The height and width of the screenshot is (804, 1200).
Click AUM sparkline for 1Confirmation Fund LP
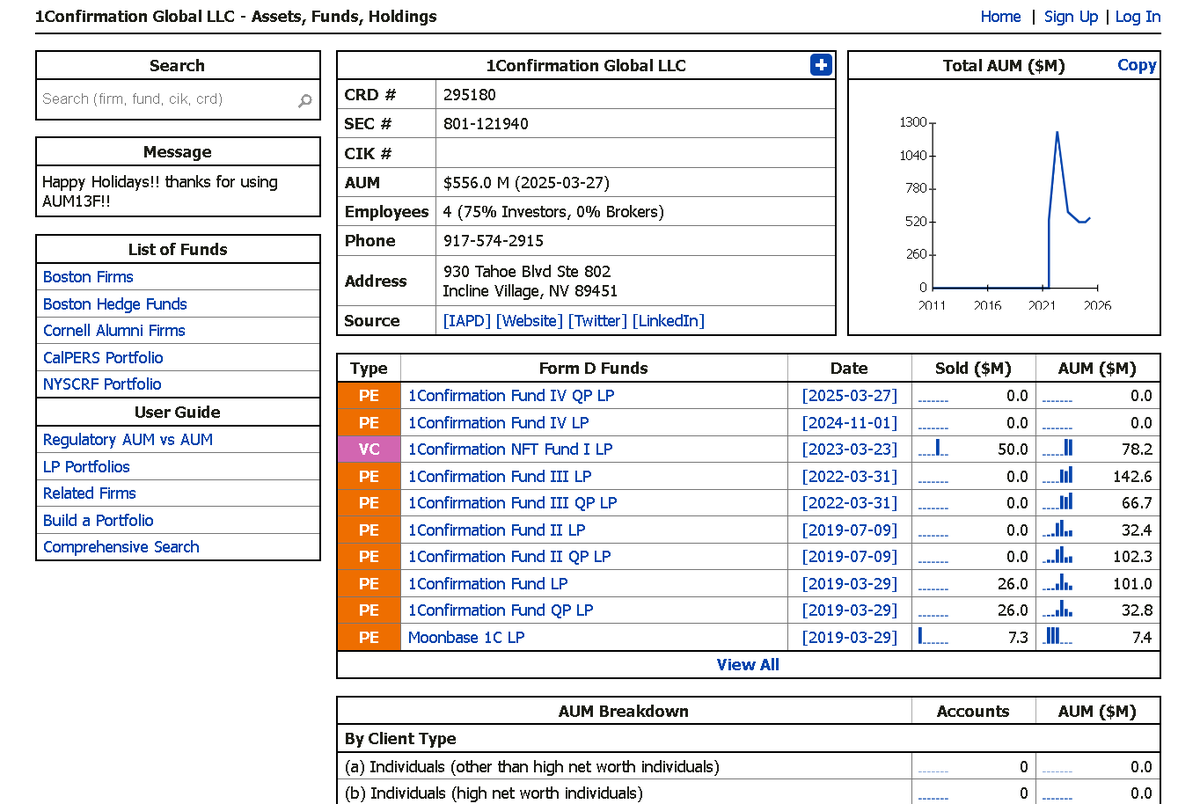(1057, 583)
